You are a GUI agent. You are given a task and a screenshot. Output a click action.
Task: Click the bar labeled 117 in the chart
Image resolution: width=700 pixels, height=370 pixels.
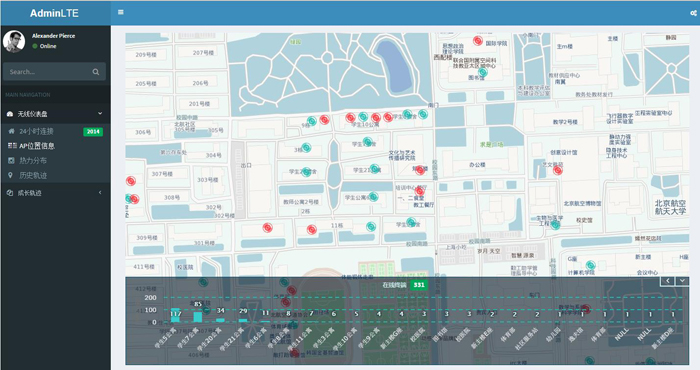click(x=175, y=315)
